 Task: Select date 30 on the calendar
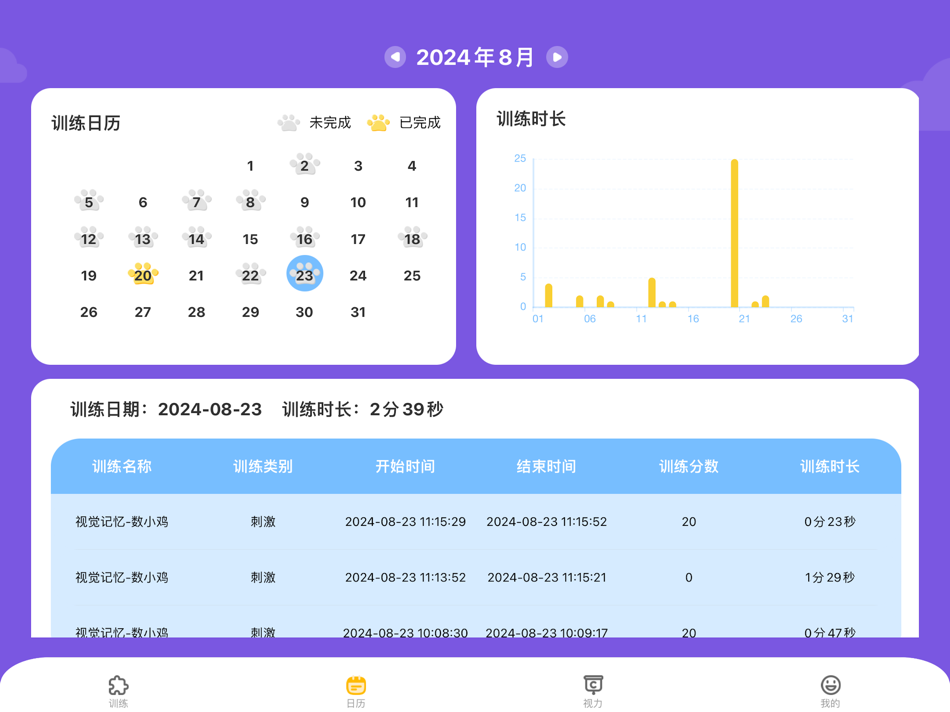pyautogui.click(x=304, y=311)
